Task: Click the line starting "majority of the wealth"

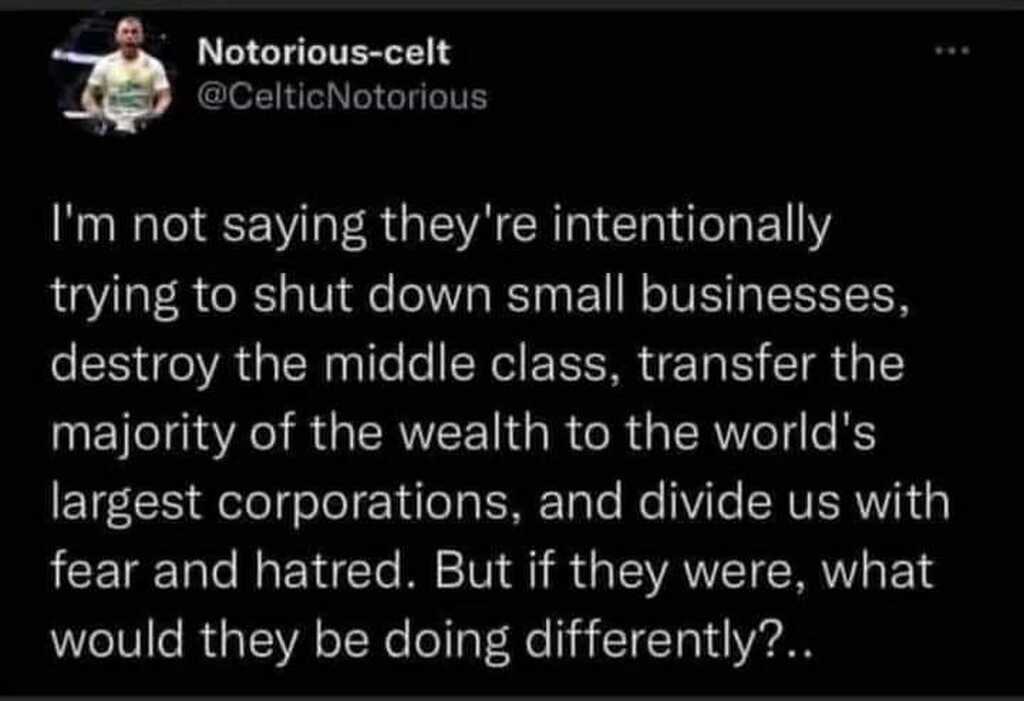Action: 463,434
